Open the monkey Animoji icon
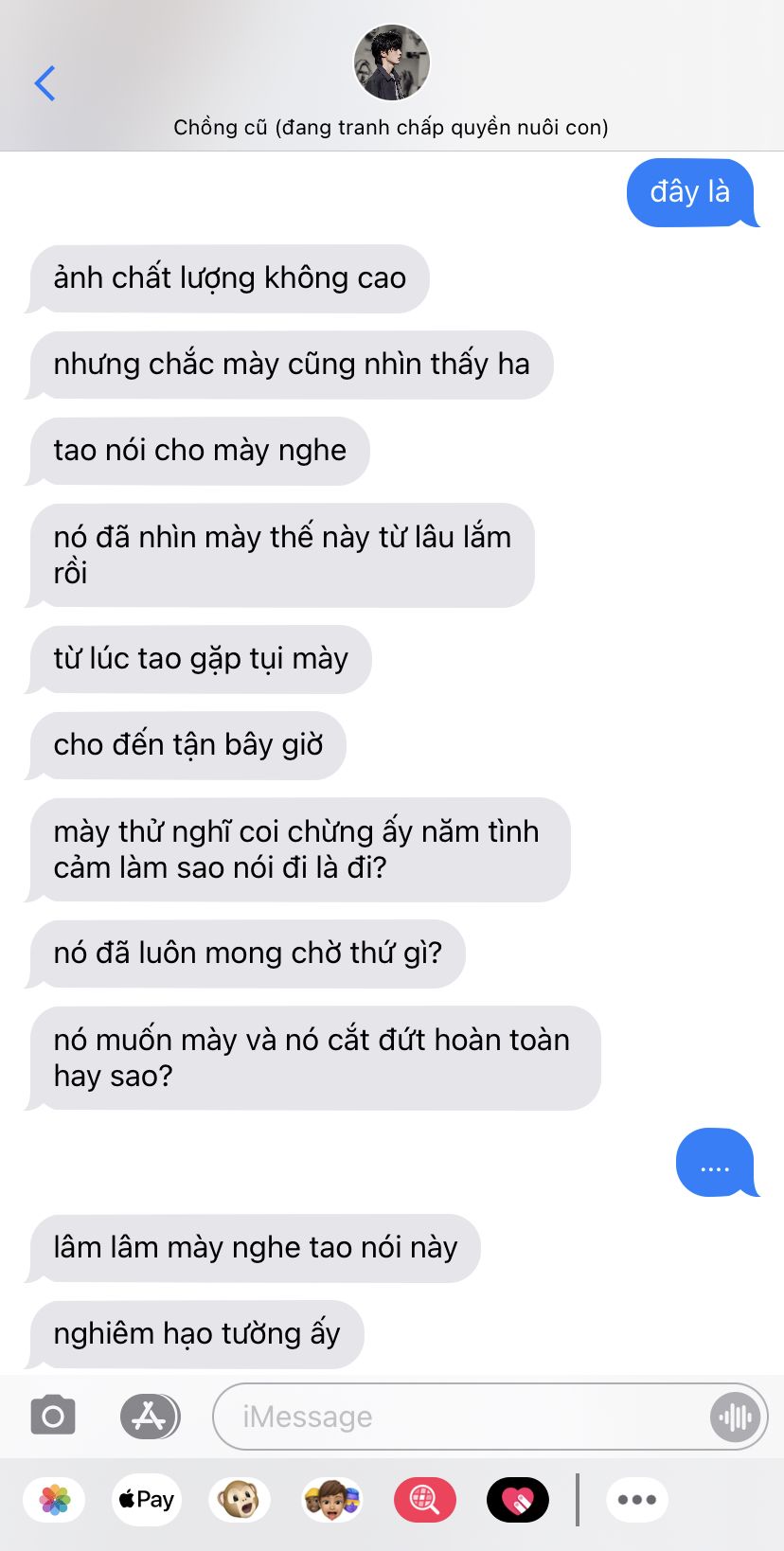784x1551 pixels. 240,1499
